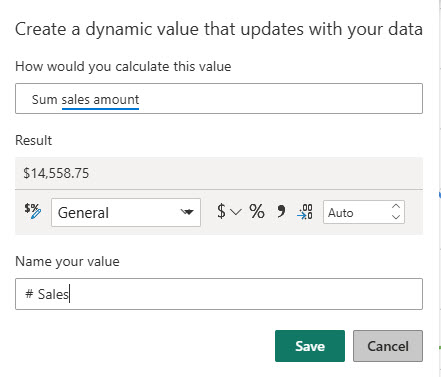Click the underlined sales amount text
The image size is (441, 377).
pos(100,99)
